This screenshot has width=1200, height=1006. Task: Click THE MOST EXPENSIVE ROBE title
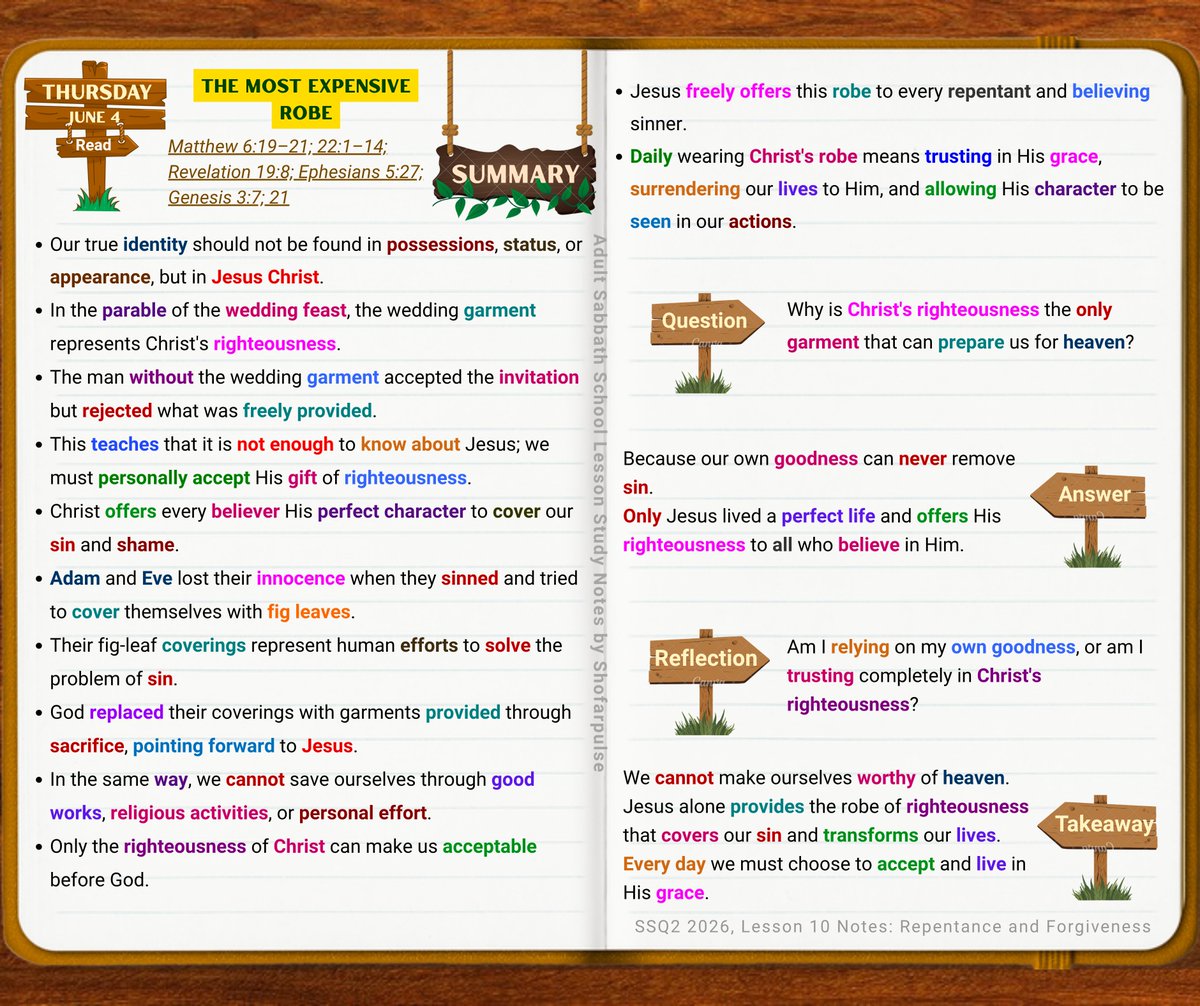coord(305,100)
